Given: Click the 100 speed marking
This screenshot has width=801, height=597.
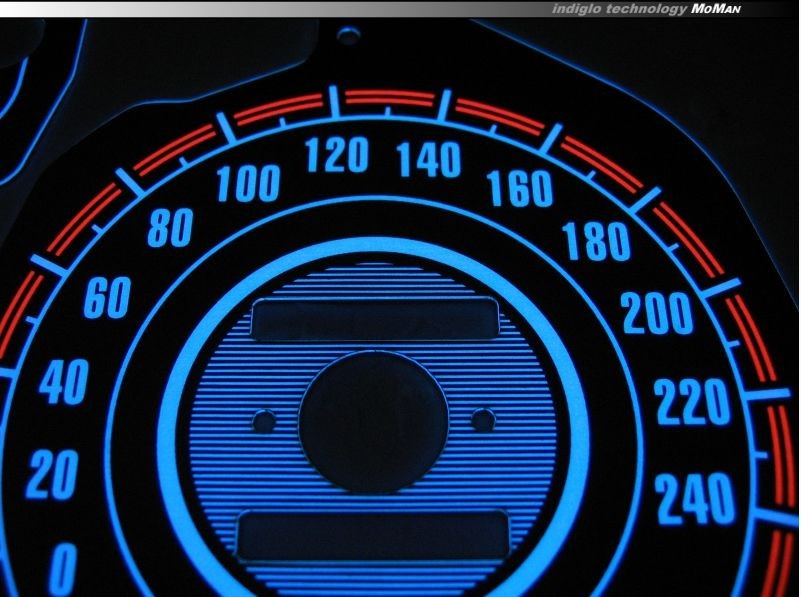Looking at the screenshot, I should coord(248,184).
